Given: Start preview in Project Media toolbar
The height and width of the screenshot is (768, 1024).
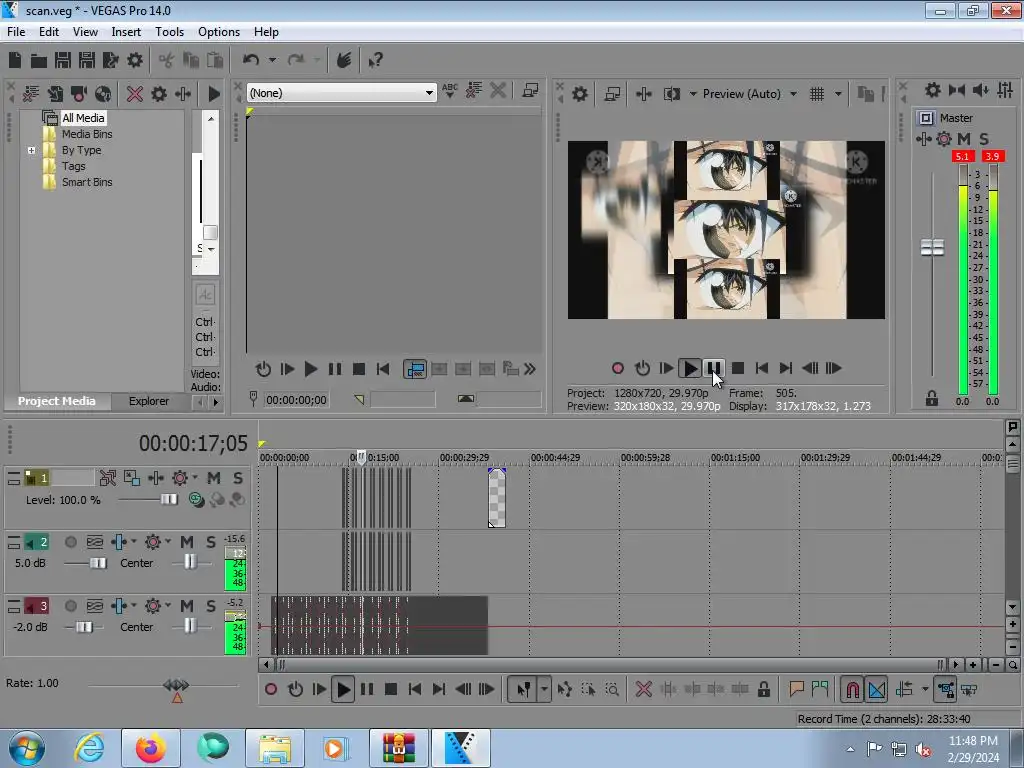Looking at the screenshot, I should [214, 94].
